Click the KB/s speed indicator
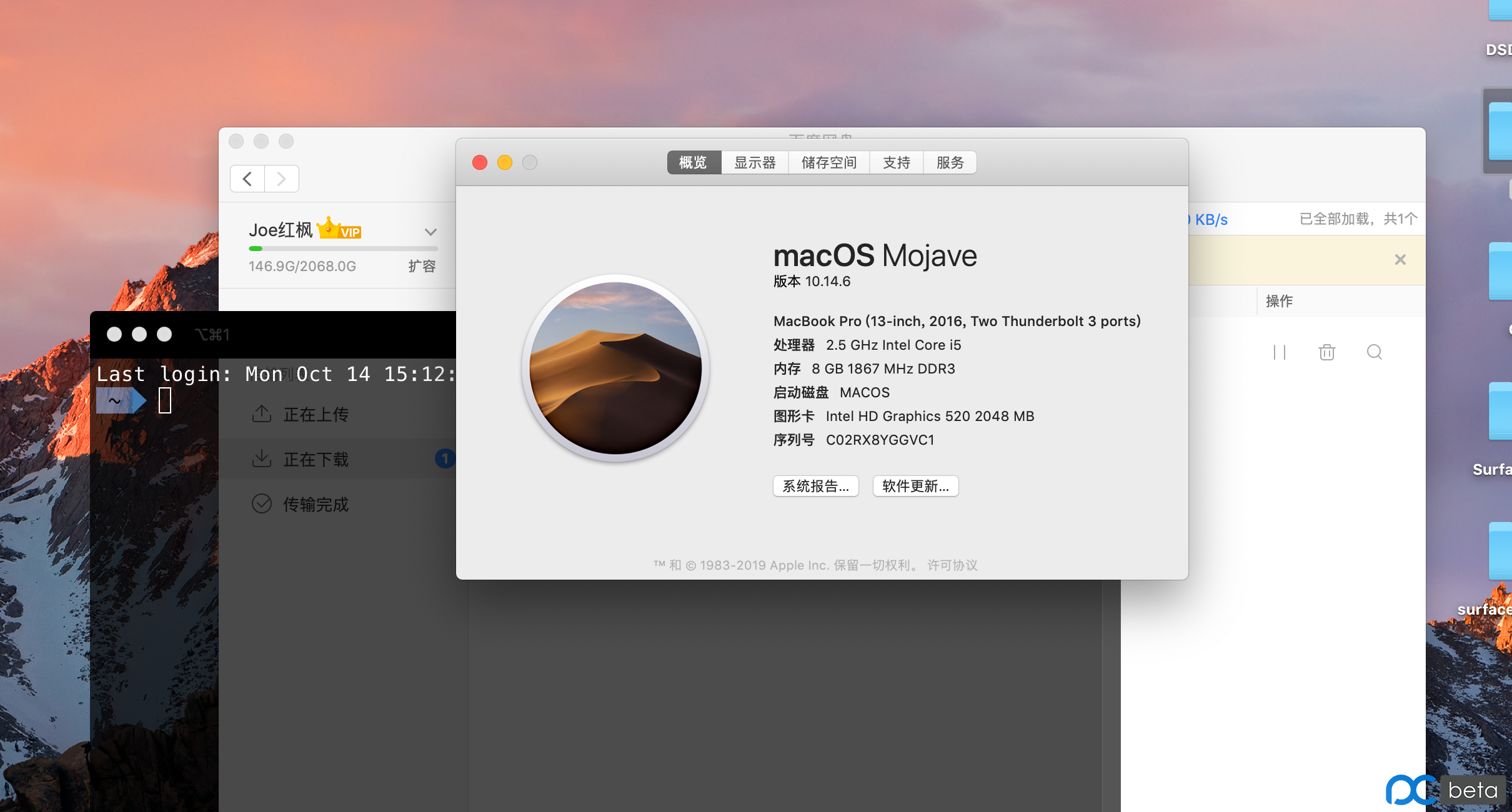1512x812 pixels. [1208, 220]
